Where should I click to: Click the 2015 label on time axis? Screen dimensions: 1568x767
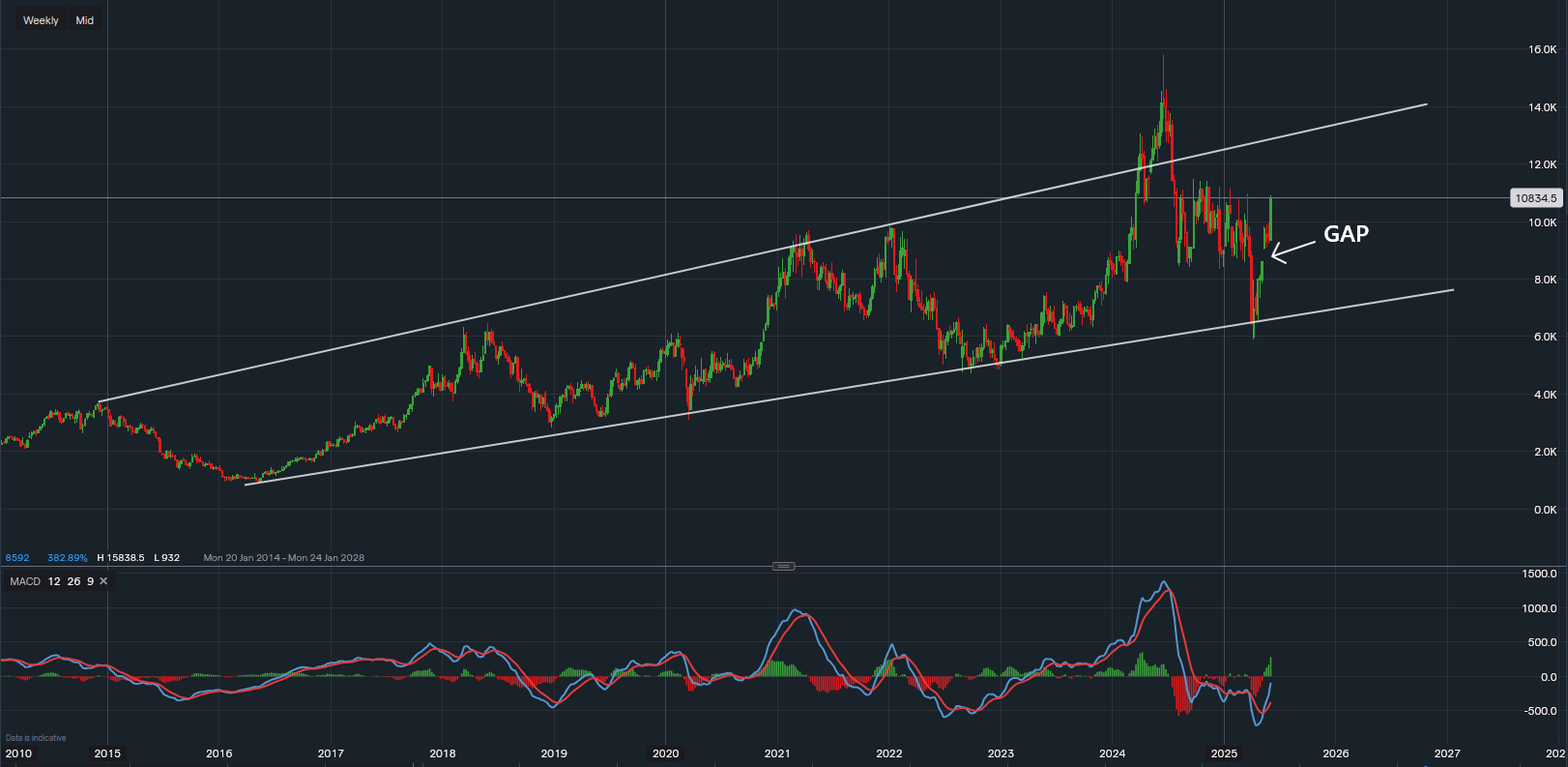[x=107, y=753]
